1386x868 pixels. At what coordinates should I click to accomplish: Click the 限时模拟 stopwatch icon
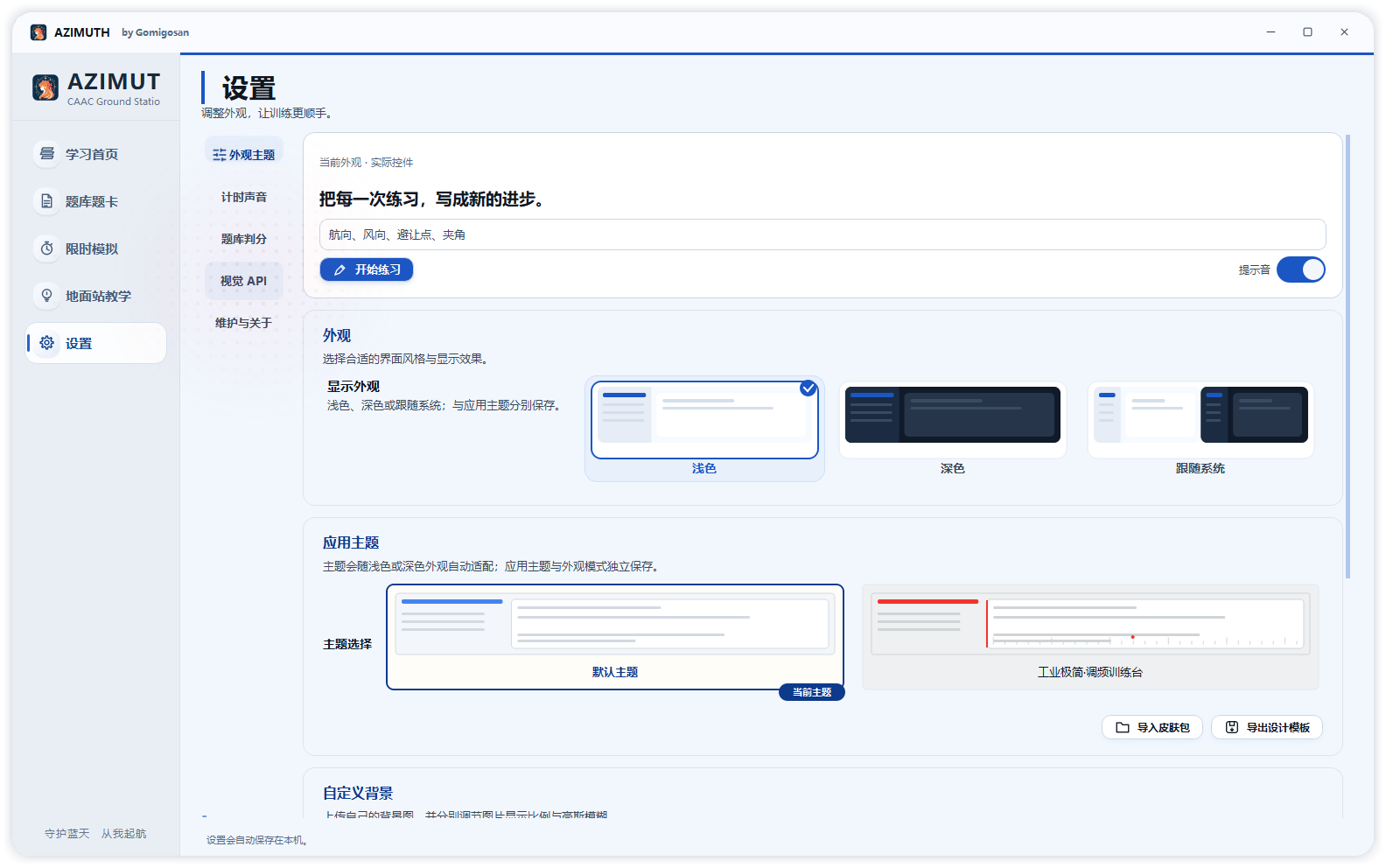tap(47, 248)
